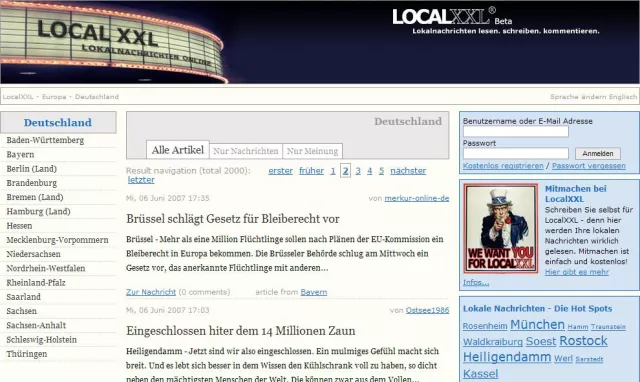Open the Werl hot spot

(x=563, y=358)
